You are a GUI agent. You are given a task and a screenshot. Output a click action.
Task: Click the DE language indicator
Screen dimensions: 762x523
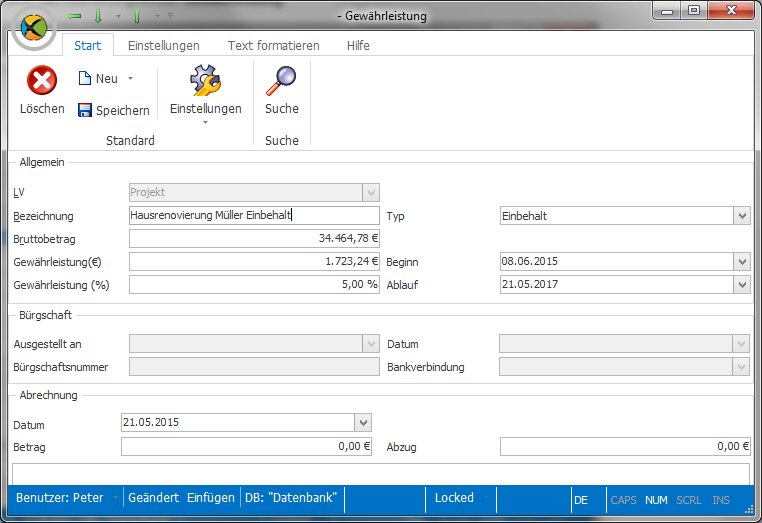click(581, 500)
